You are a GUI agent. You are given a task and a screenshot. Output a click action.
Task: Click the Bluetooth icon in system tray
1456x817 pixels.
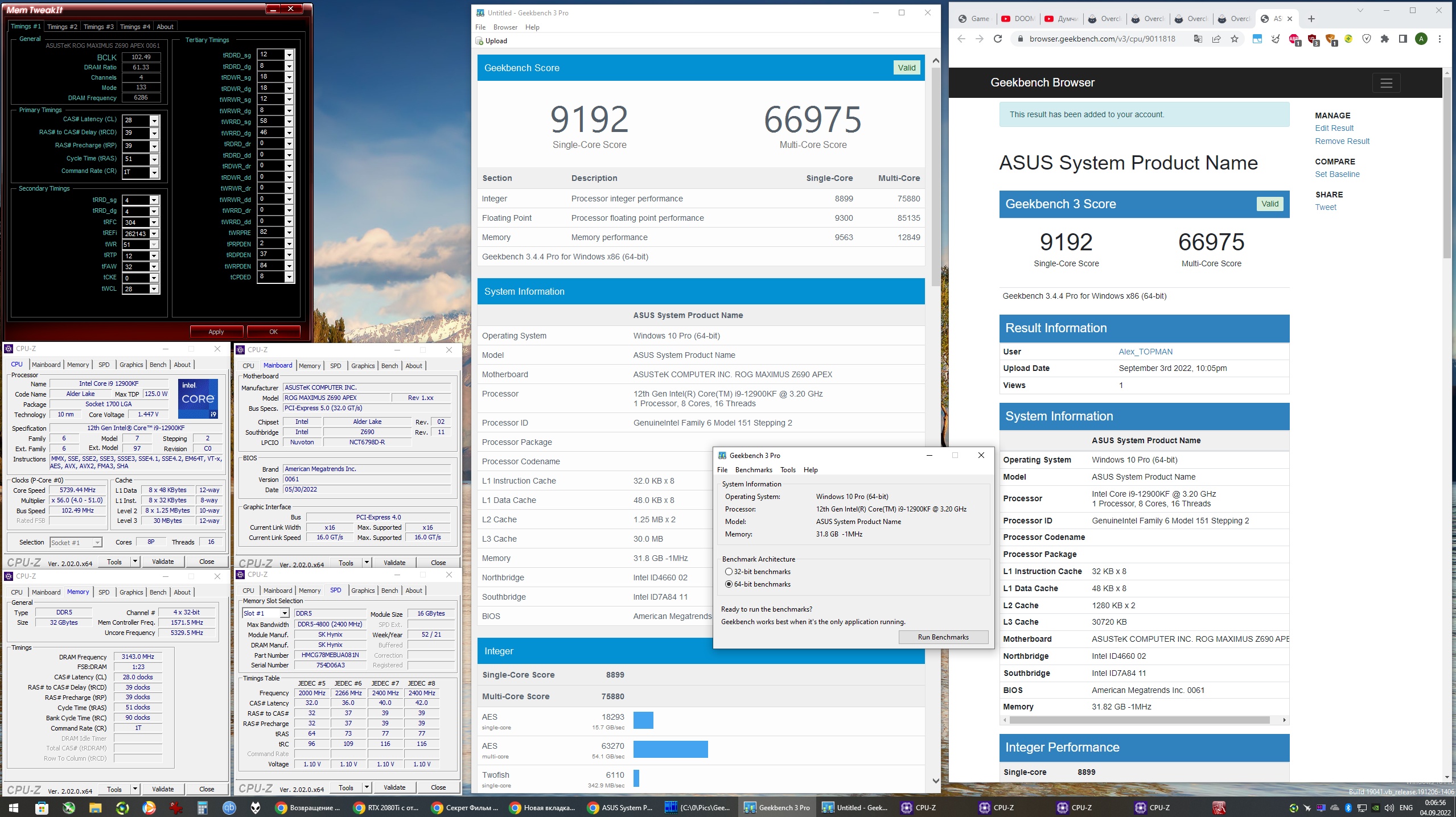coord(1348,807)
